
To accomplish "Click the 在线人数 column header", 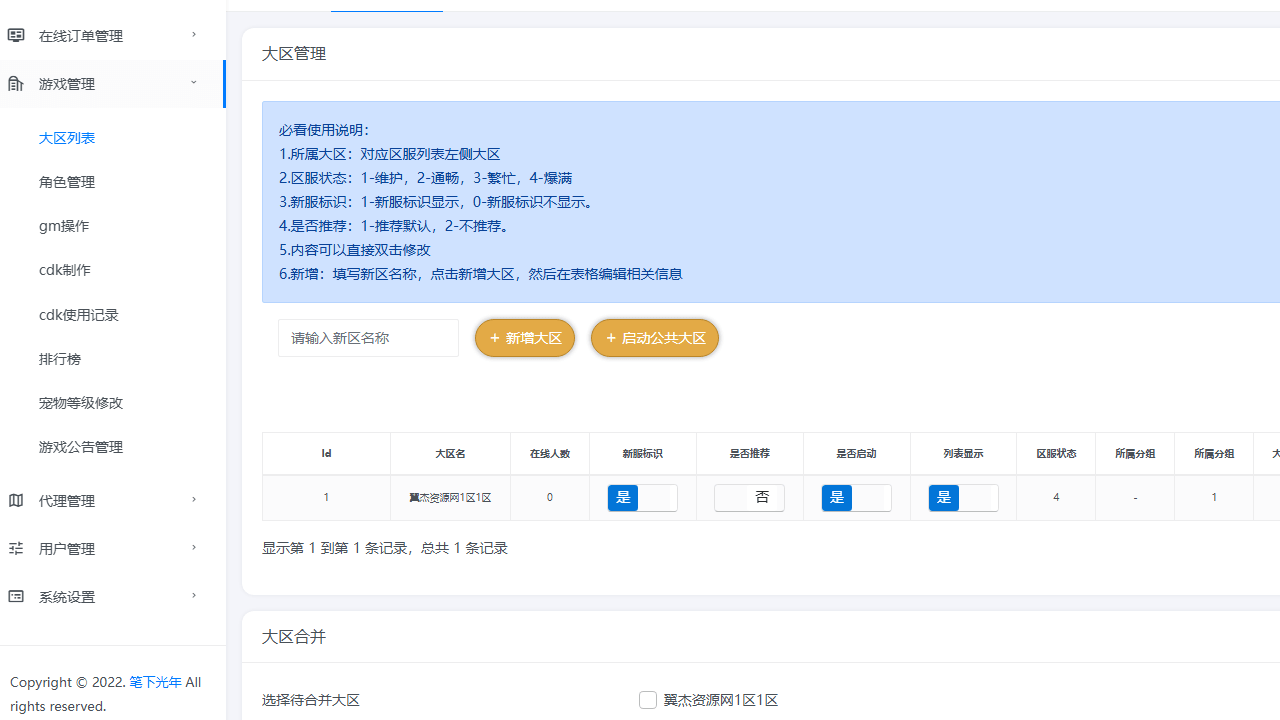I will 550,454.
